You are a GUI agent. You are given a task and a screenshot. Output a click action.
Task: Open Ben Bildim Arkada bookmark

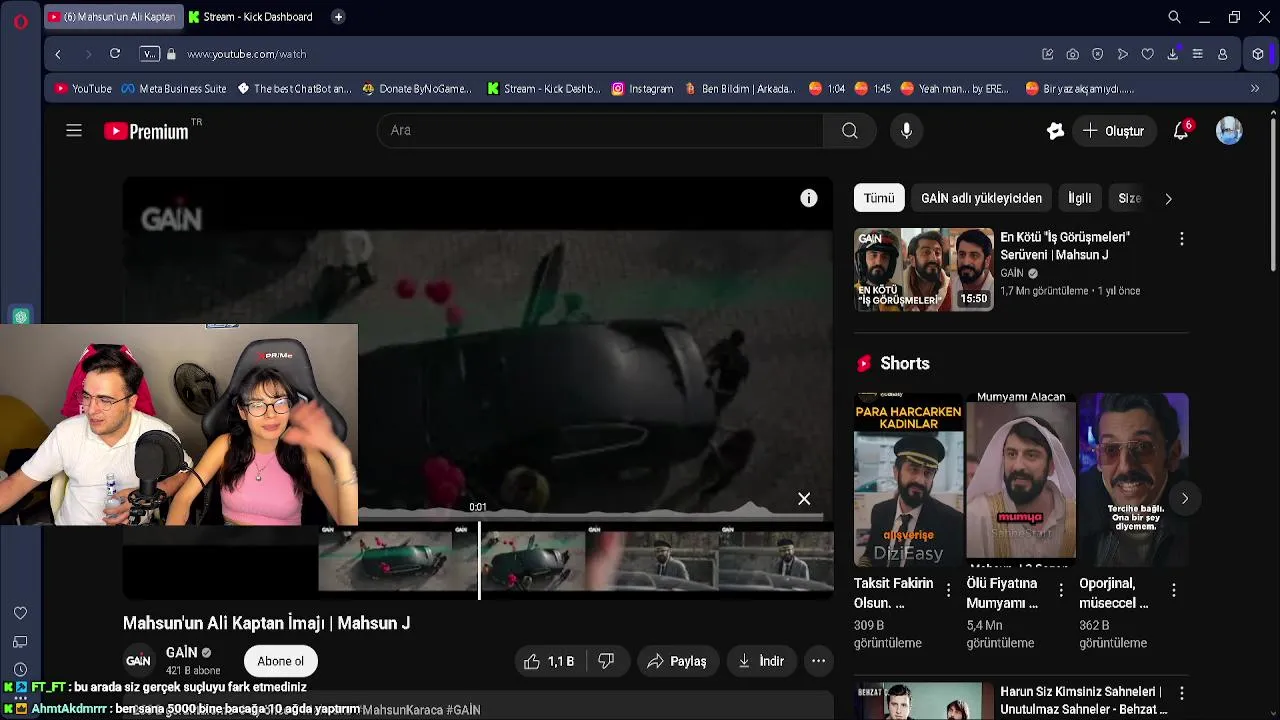740,89
